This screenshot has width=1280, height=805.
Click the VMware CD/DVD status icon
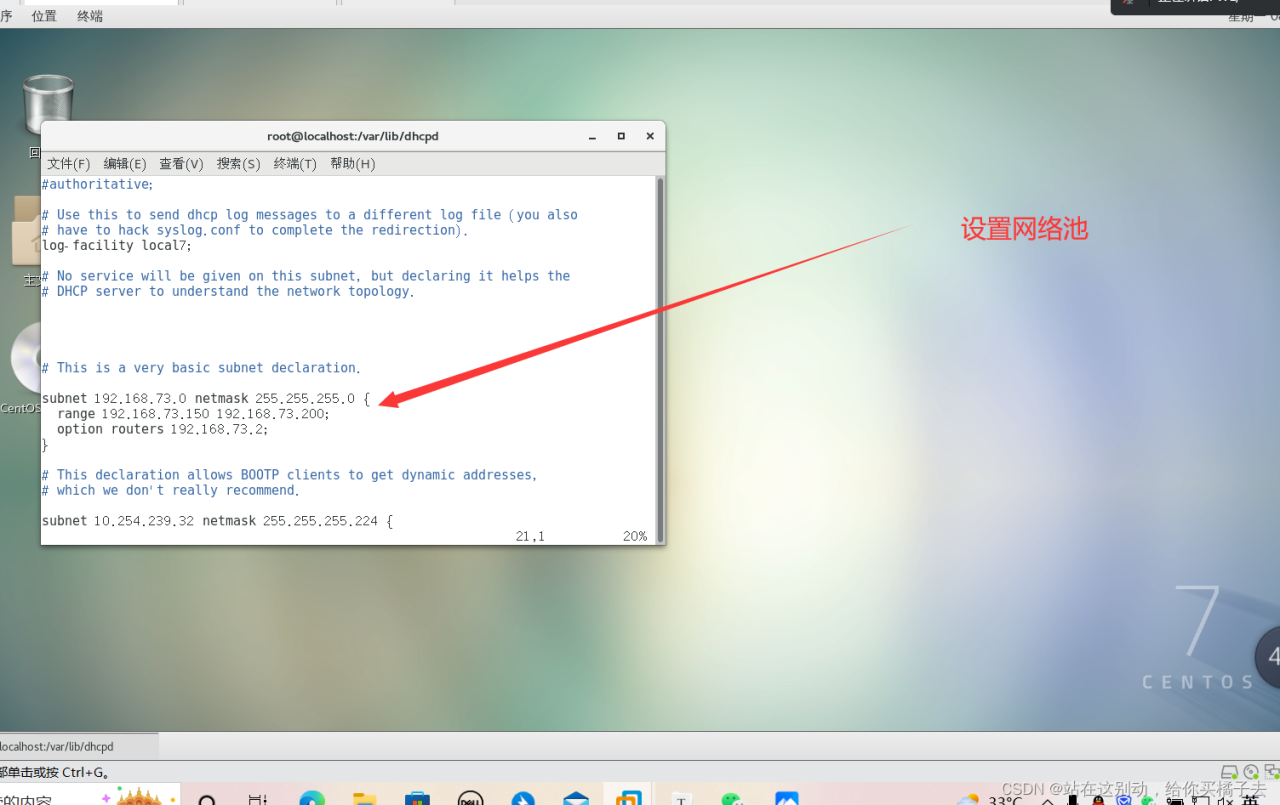pyautogui.click(x=1252, y=772)
